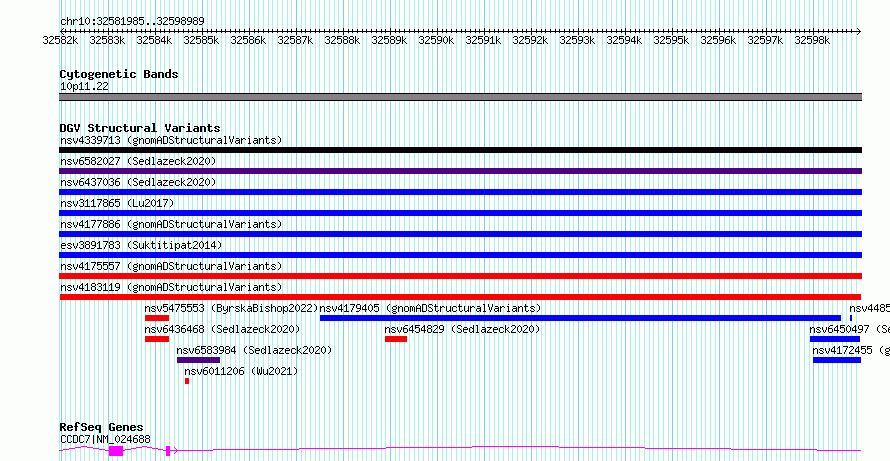Image resolution: width=890 pixels, height=461 pixels.
Task: Select the red bar under nsv4183119
Action: click(460, 297)
